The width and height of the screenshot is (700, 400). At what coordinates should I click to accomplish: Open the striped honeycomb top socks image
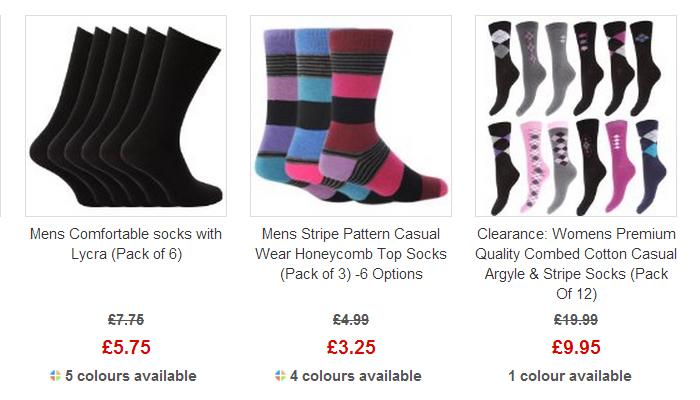[x=351, y=116]
